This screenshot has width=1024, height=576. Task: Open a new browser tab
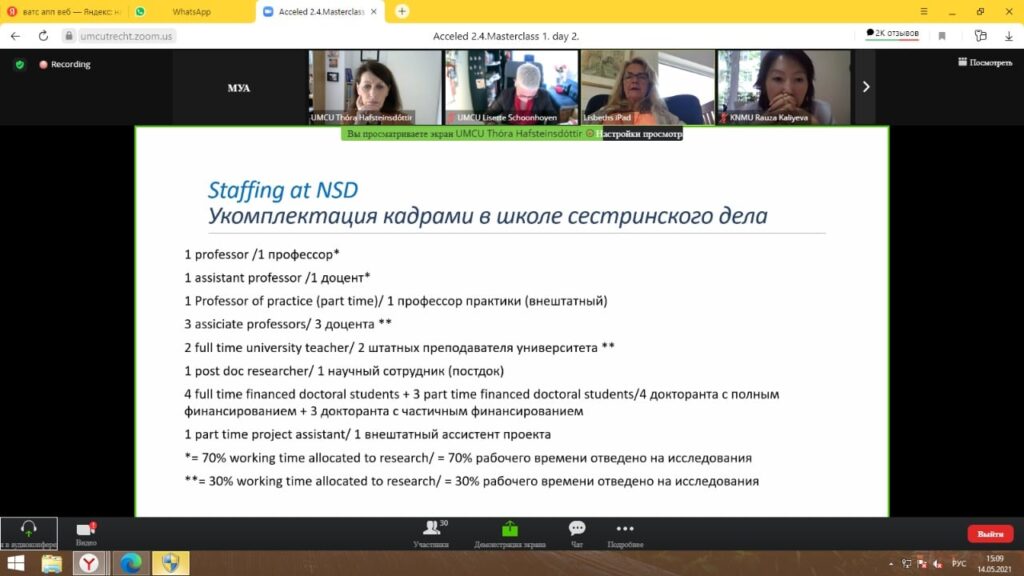pos(402,11)
